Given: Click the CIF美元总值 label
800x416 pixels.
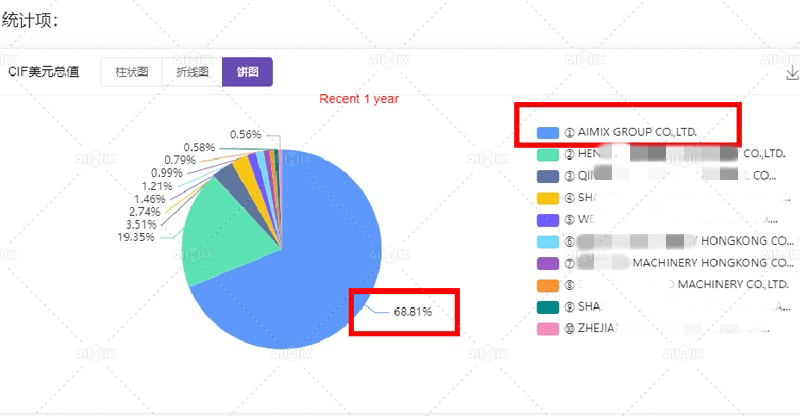Looking at the screenshot, I should (44, 72).
